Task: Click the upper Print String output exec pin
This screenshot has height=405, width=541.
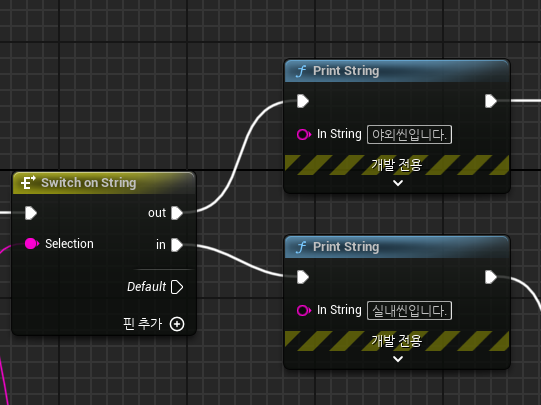Action: tap(491, 101)
